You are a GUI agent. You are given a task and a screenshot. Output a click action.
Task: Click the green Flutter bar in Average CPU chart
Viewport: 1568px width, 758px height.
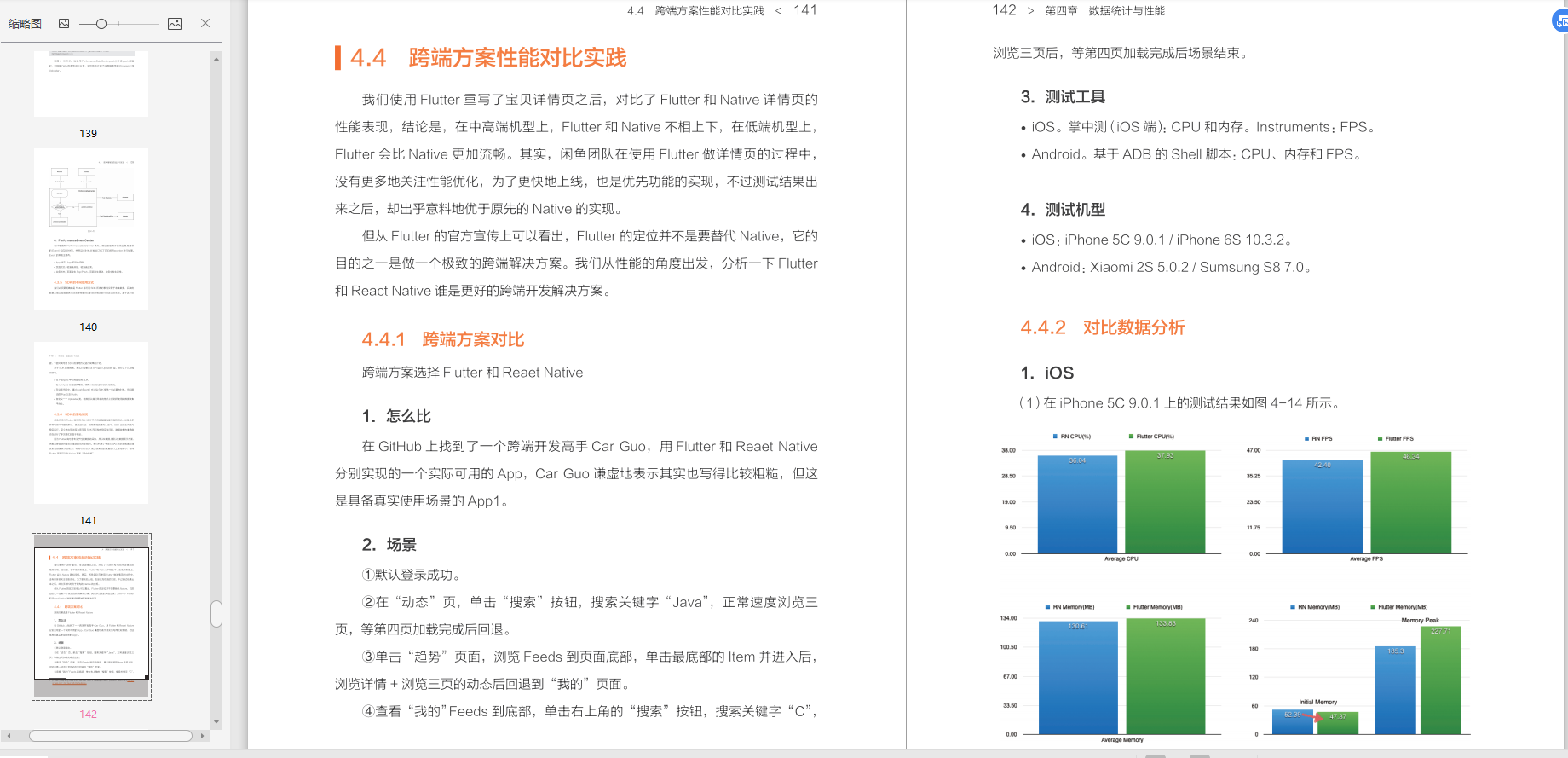[x=1165, y=502]
